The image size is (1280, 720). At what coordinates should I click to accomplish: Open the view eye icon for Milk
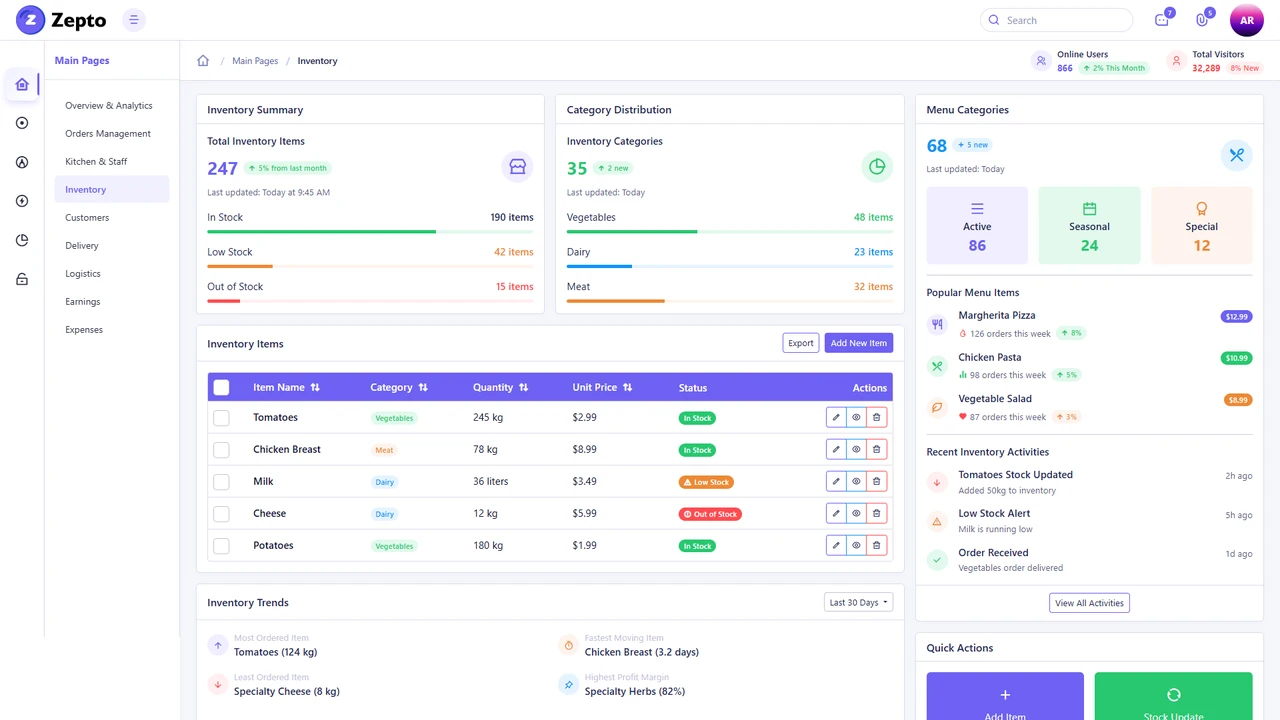tap(856, 481)
